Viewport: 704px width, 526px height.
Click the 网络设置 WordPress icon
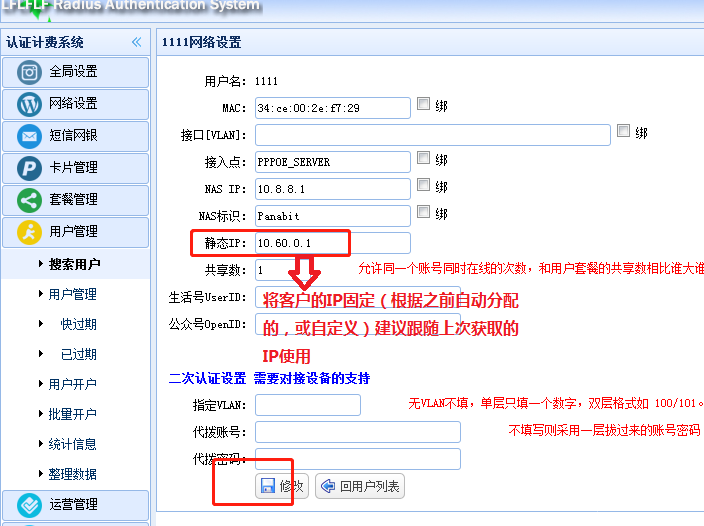click(x=30, y=104)
